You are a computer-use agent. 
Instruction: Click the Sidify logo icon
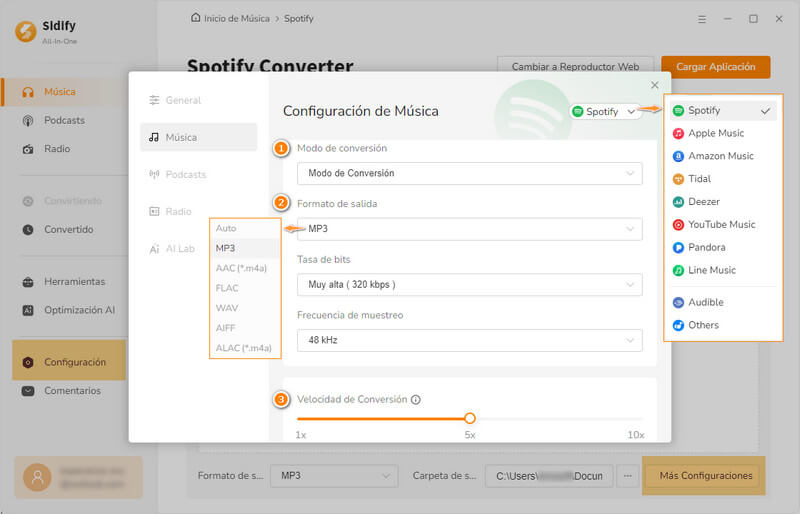pyautogui.click(x=26, y=32)
